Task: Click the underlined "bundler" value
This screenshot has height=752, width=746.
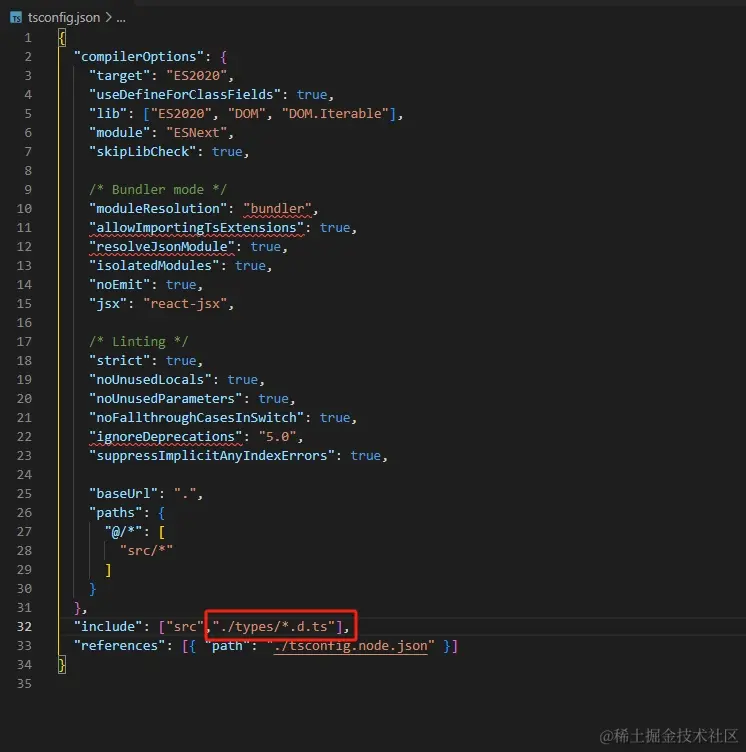Action: (277, 209)
